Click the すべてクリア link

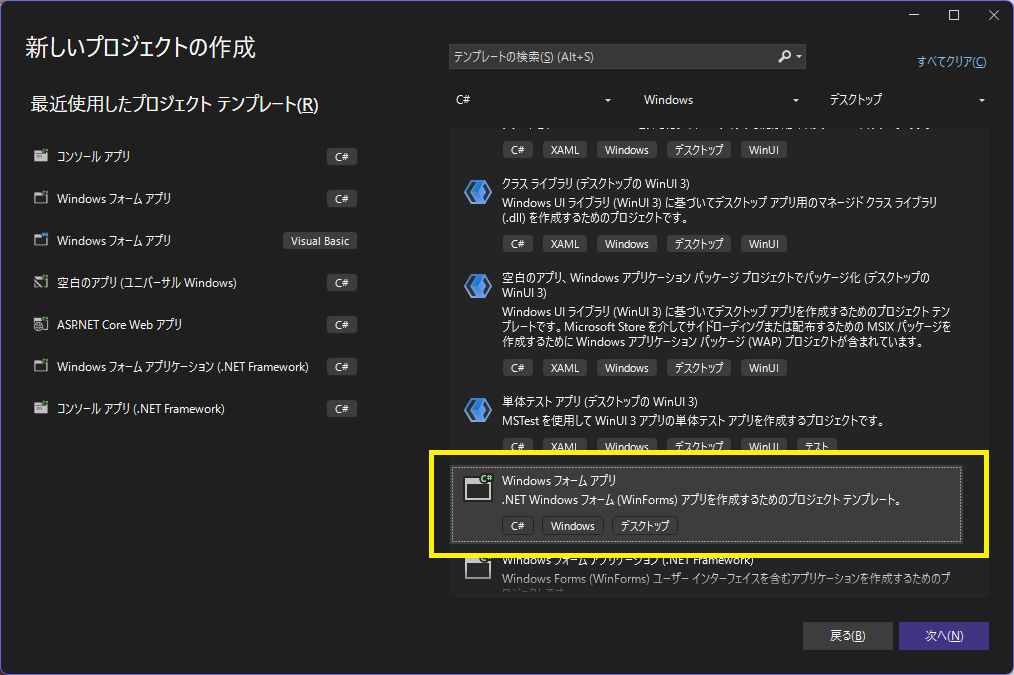pyautogui.click(x=951, y=62)
